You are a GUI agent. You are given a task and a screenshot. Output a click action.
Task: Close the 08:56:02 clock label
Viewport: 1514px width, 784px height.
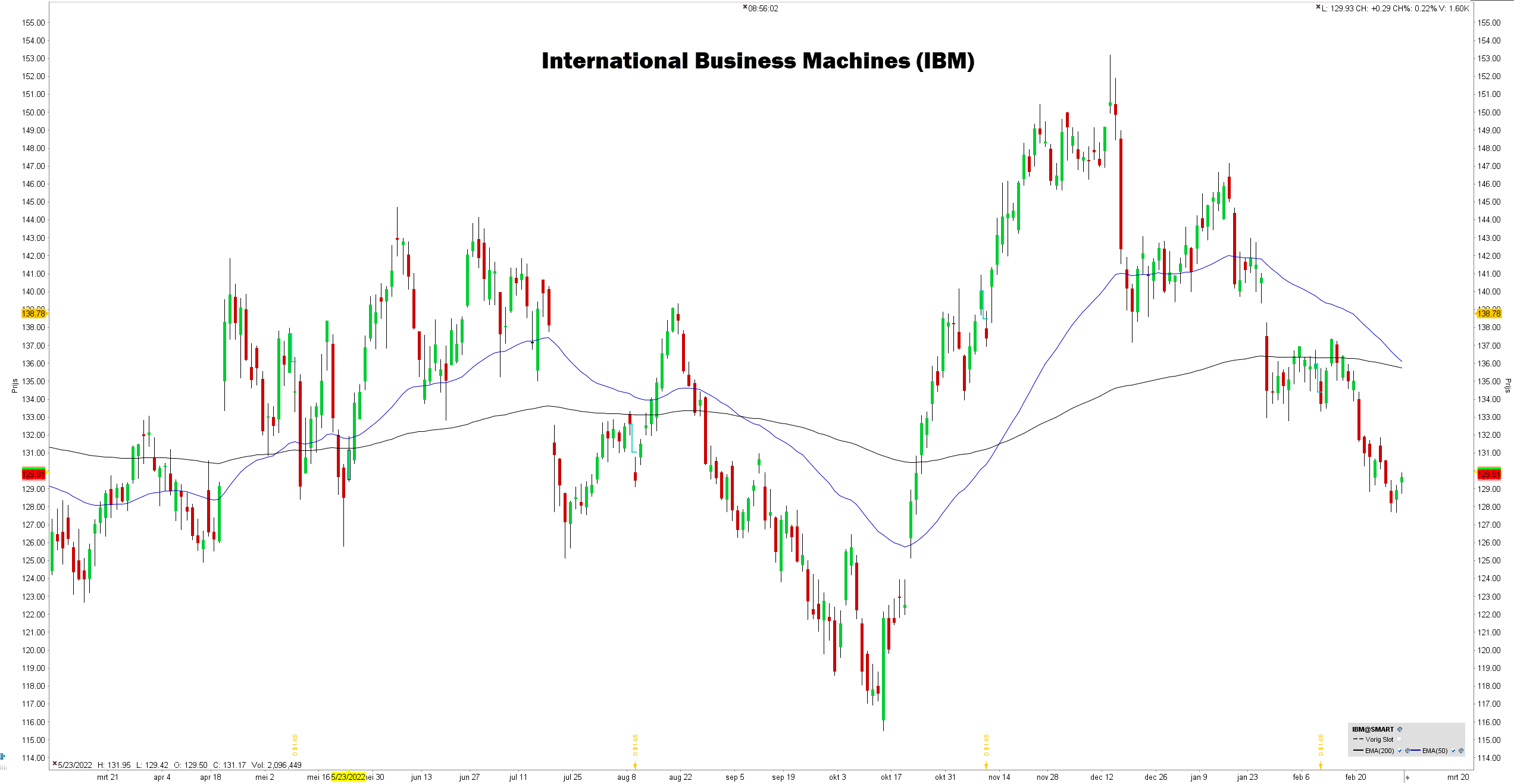pos(745,7)
